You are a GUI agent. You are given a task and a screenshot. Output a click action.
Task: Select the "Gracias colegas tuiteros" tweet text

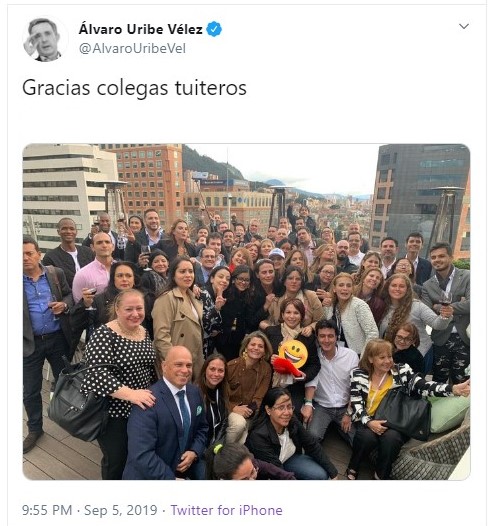coord(134,88)
